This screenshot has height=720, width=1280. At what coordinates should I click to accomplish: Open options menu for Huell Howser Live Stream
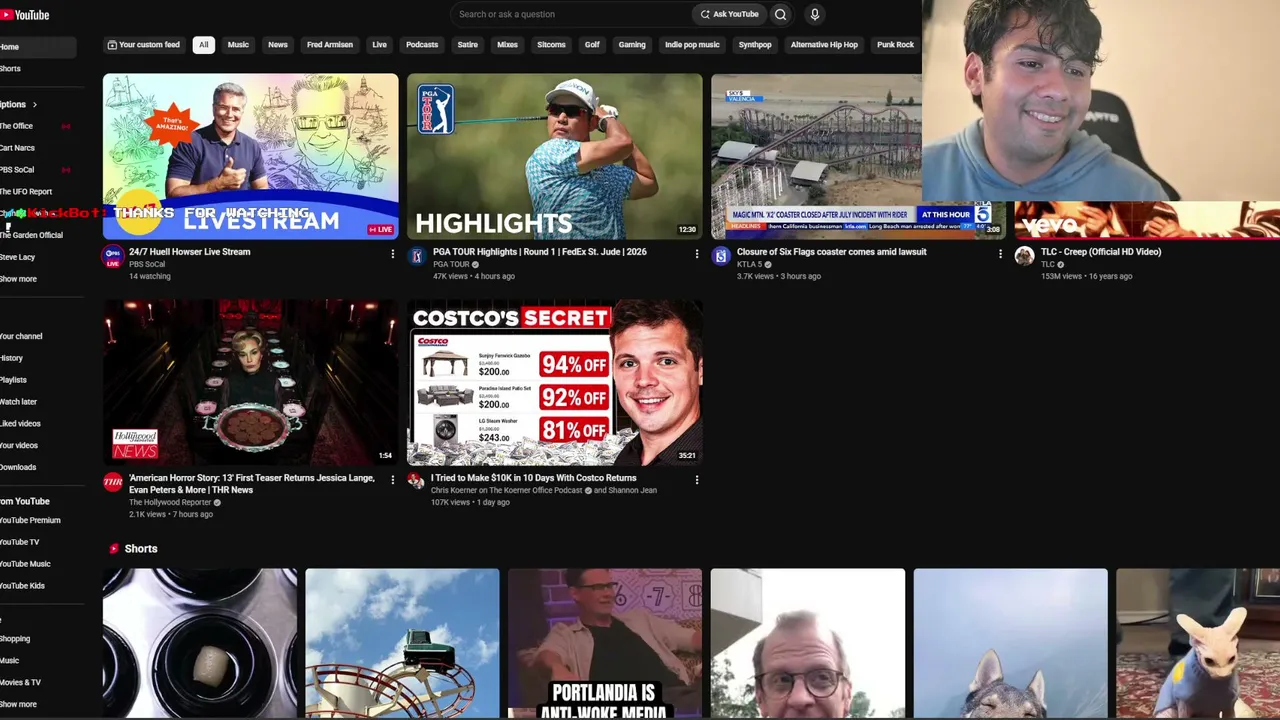point(392,254)
